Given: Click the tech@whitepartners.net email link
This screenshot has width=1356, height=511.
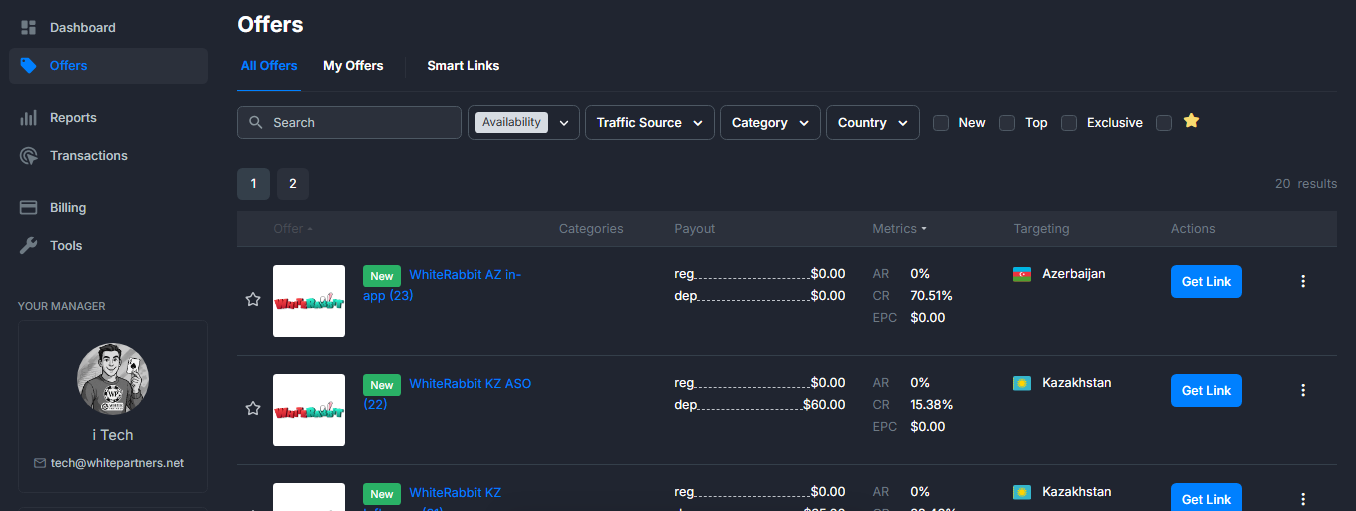Looking at the screenshot, I should 117,463.
